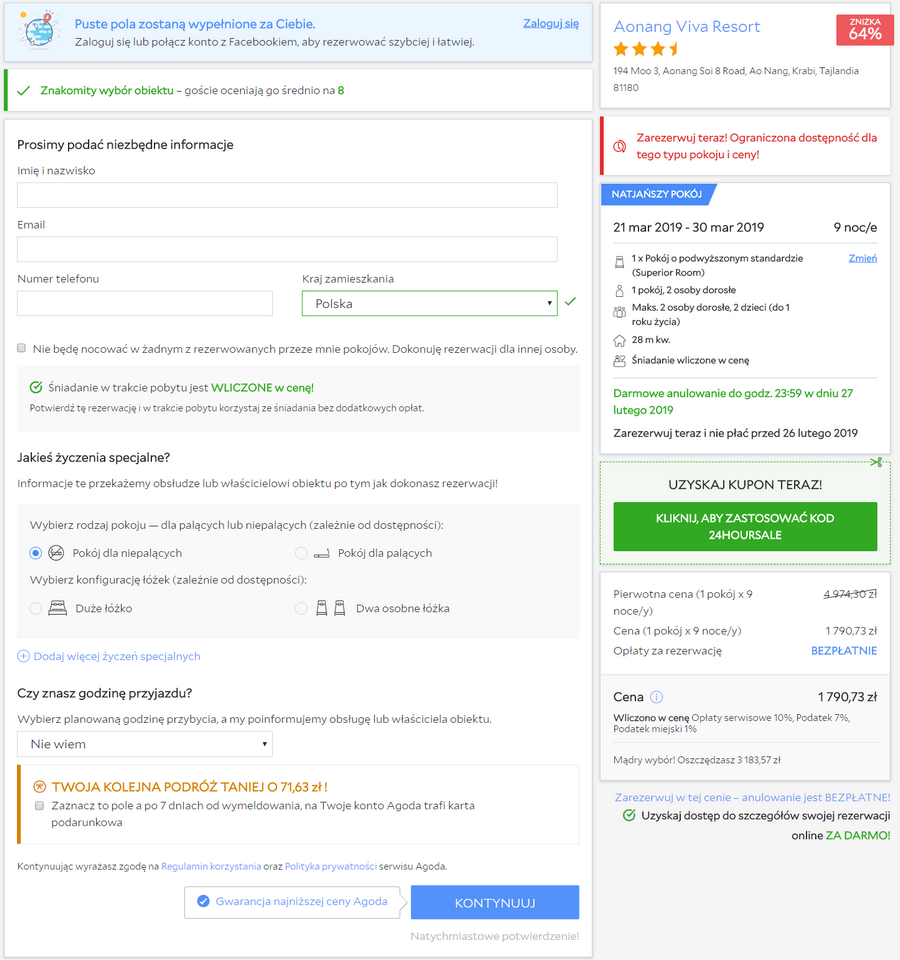The width and height of the screenshot is (900, 960).
Task: Click the Zmień link for the room
Action: click(x=862, y=258)
